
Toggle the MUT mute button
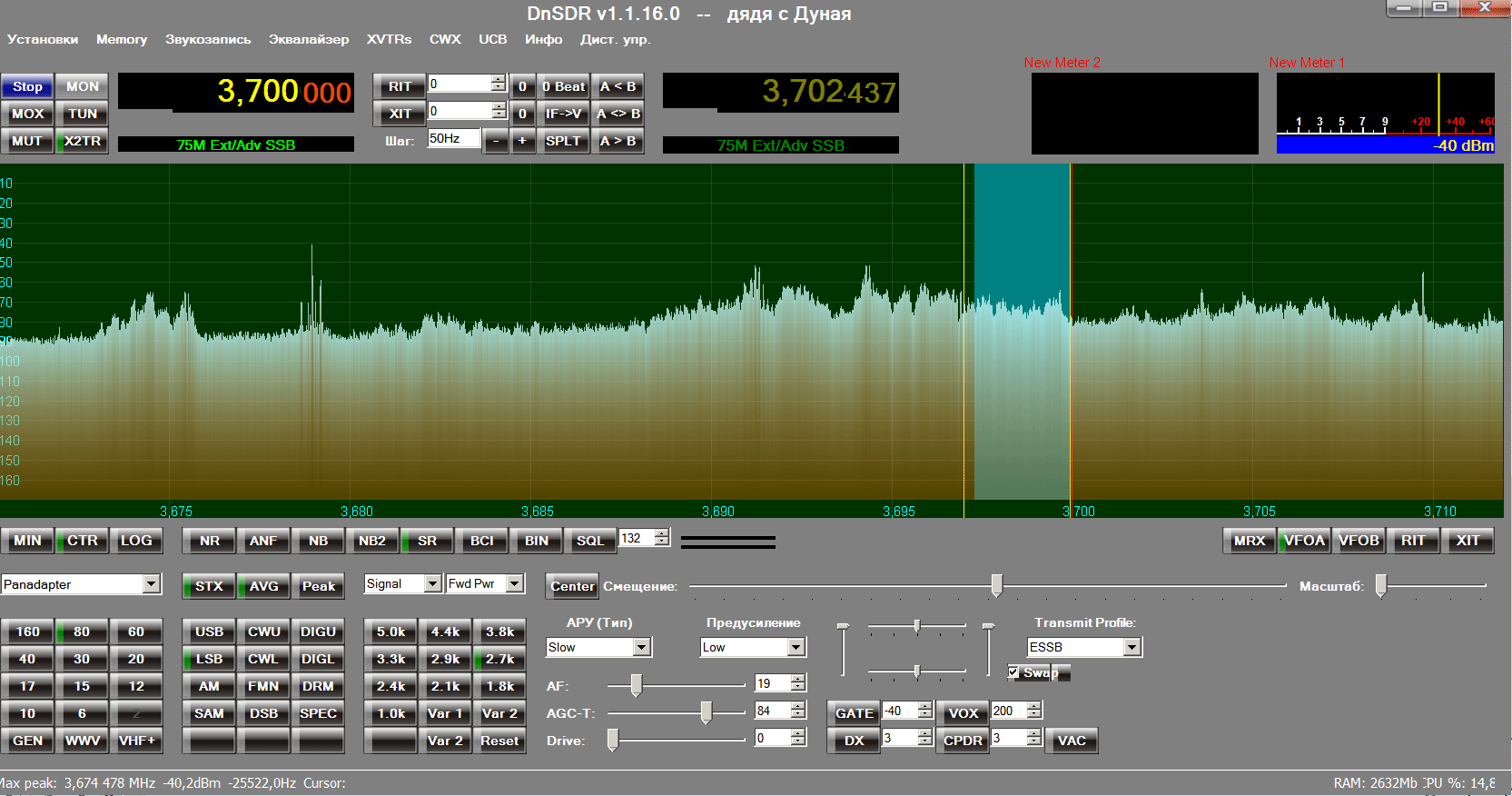point(27,141)
